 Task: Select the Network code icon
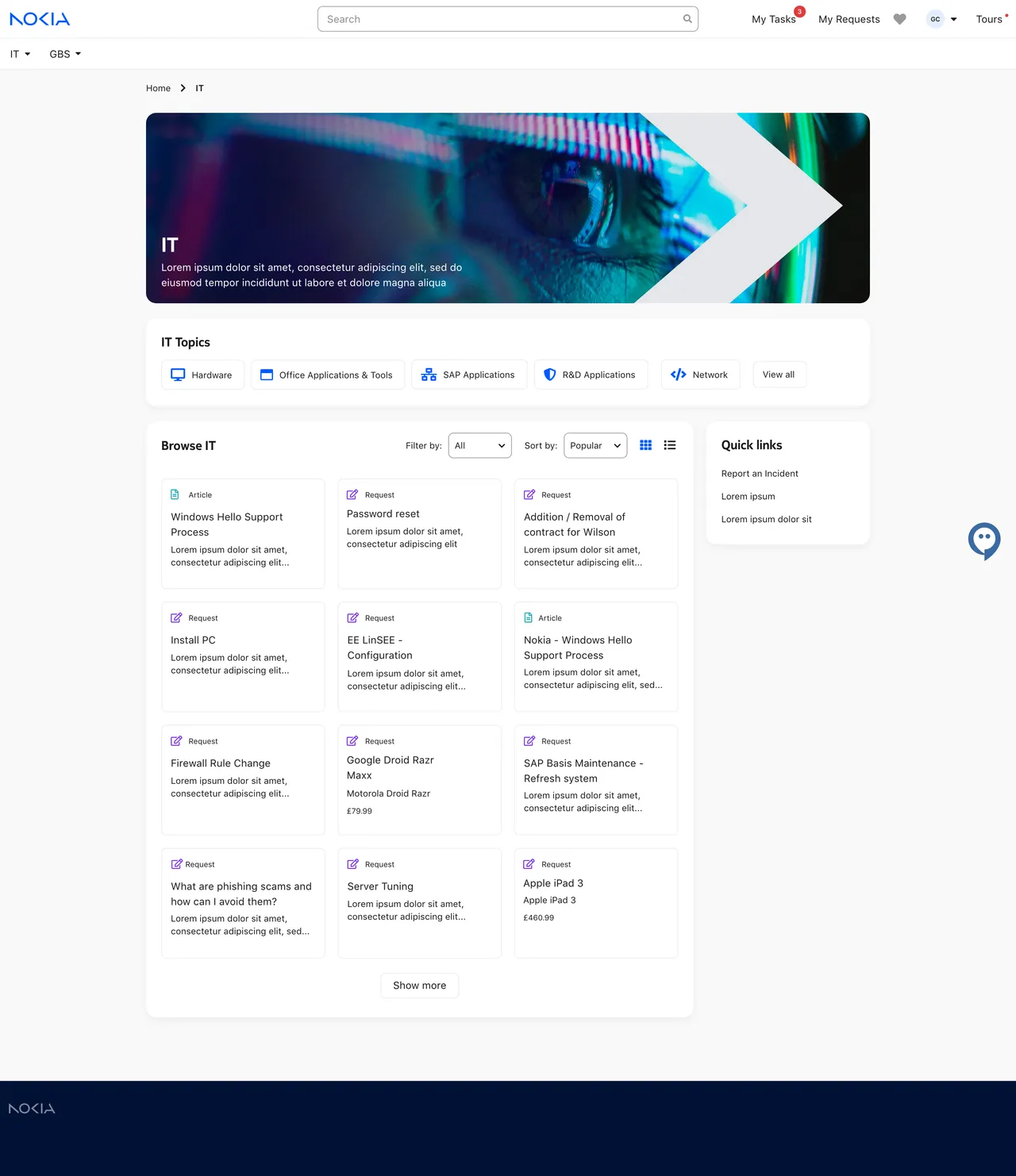pos(679,374)
